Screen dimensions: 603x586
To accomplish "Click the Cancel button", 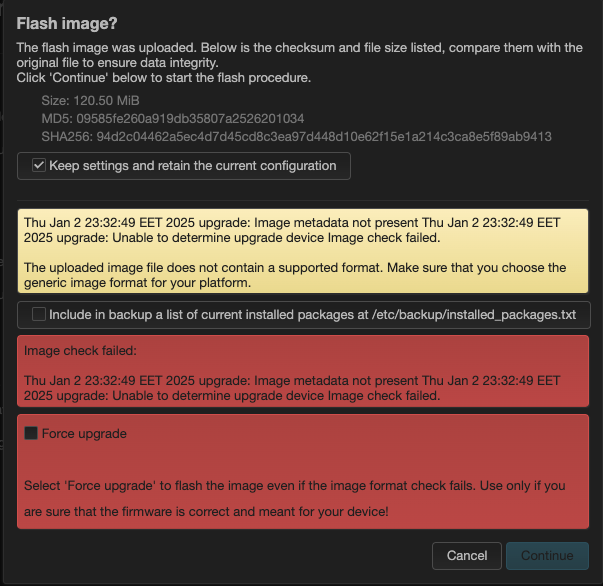I will [x=467, y=556].
